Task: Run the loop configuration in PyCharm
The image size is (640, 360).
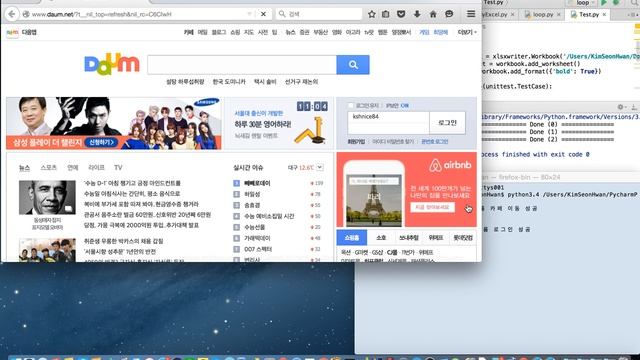Action: [x=604, y=3]
